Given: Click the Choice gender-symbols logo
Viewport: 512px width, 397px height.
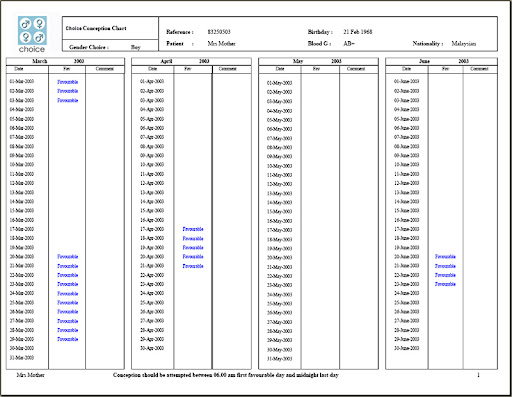Looking at the screenshot, I should click(x=32, y=30).
